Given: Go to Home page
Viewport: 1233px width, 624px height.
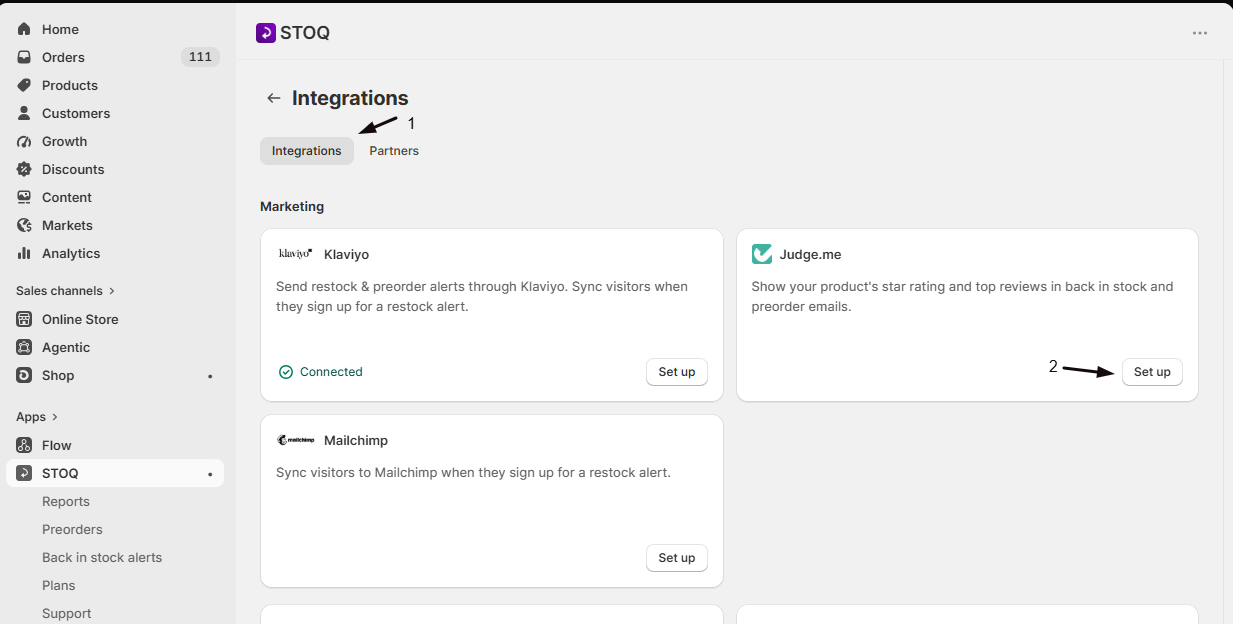Looking at the screenshot, I should [x=60, y=29].
